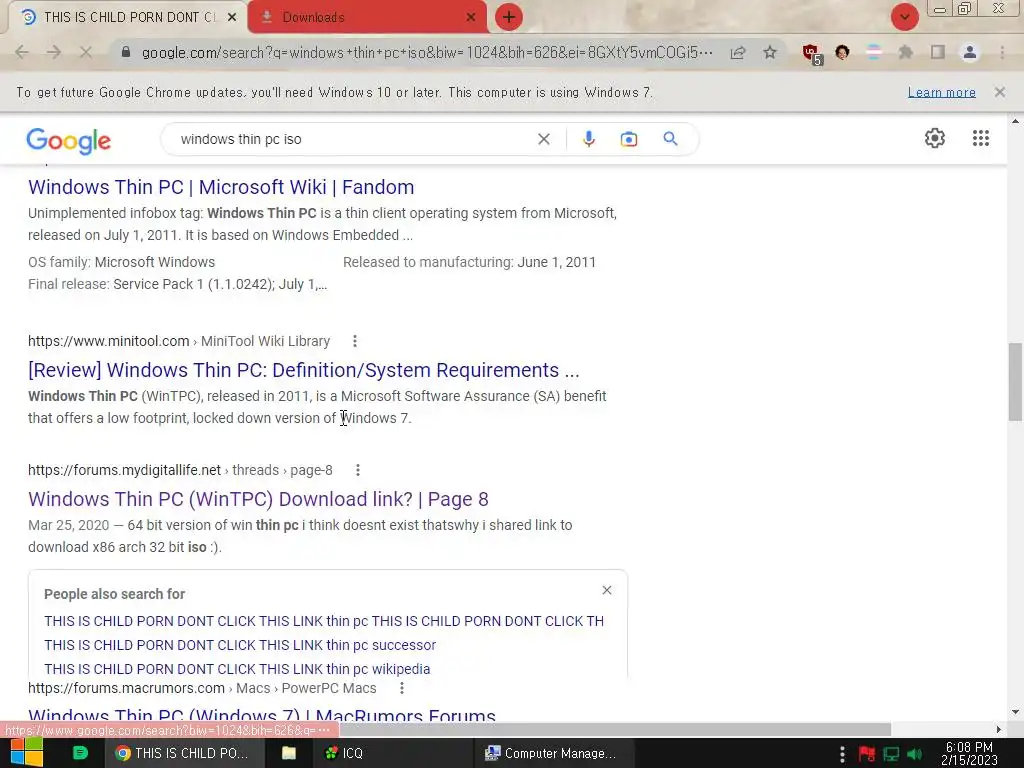Dismiss the Chrome update infobar
1024x768 pixels.
999,92
